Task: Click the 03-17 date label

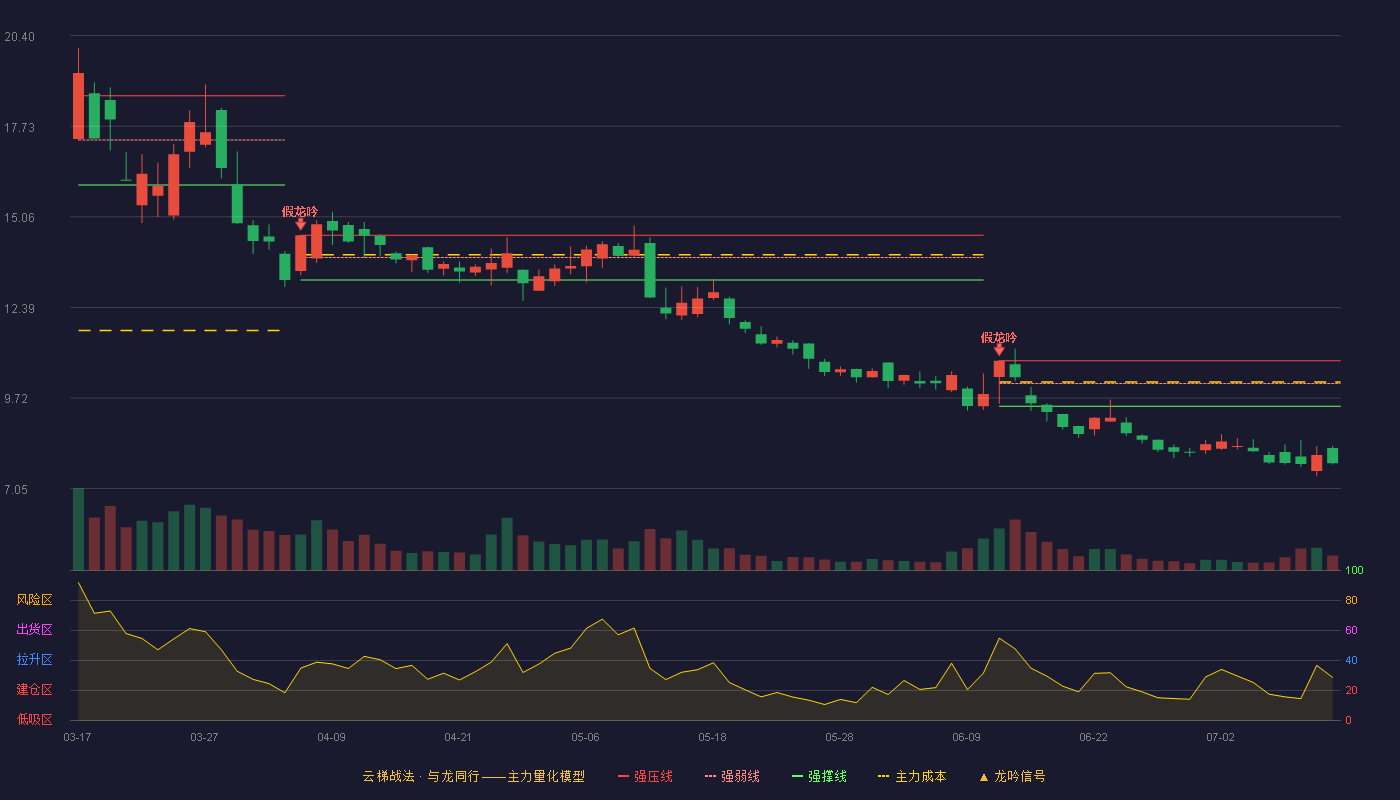Action: click(77, 737)
